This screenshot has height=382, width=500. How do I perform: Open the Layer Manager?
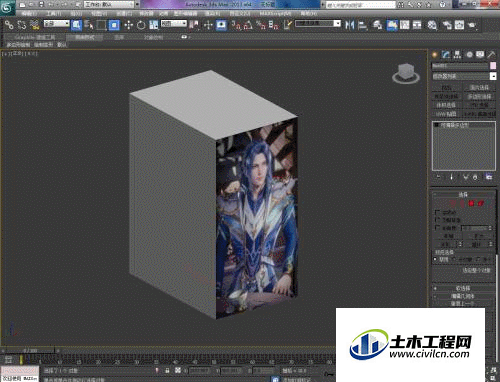[377, 25]
